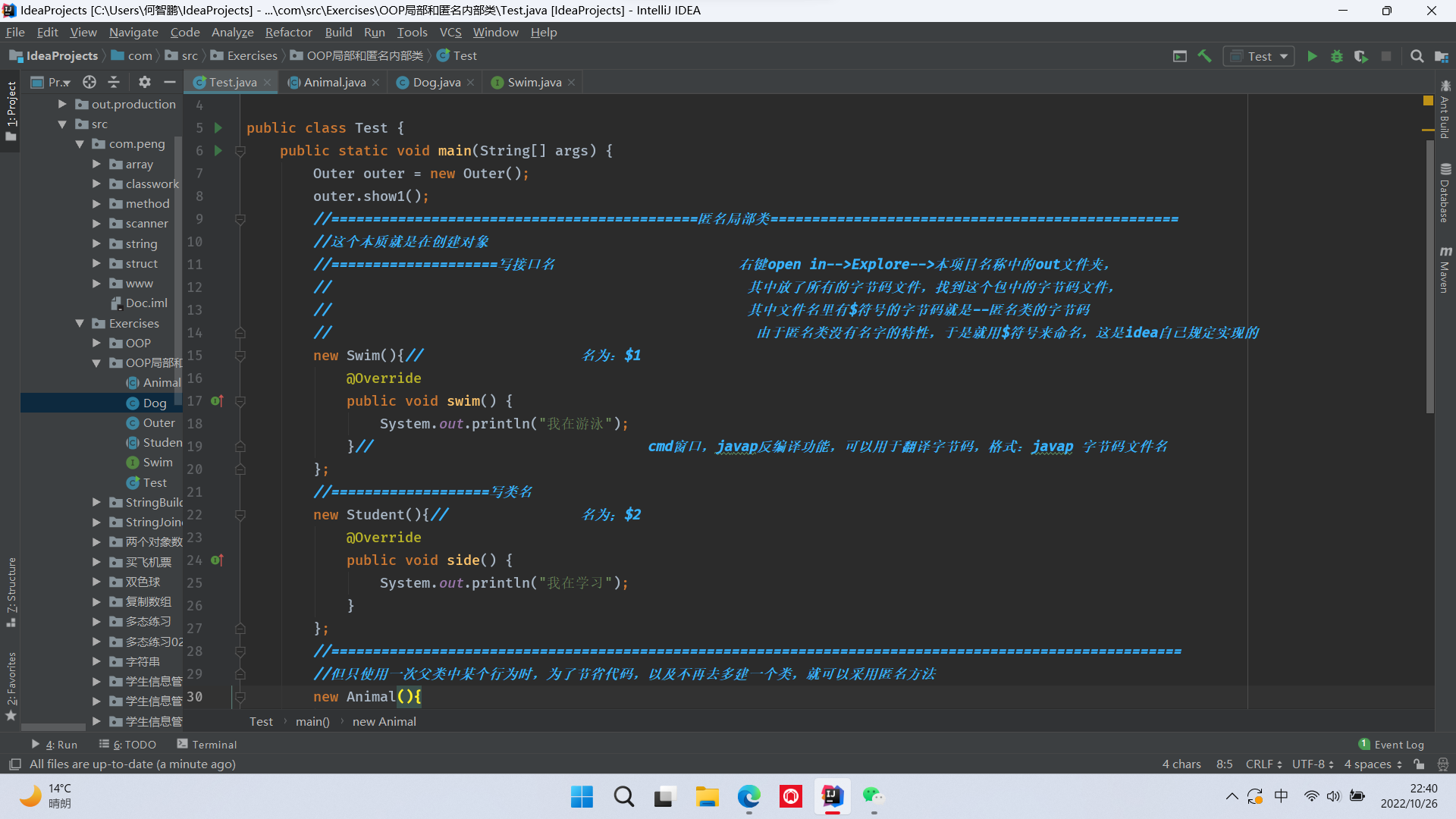1456x819 pixels.
Task: Open Search Everywhere magnifier icon
Action: [x=1417, y=56]
